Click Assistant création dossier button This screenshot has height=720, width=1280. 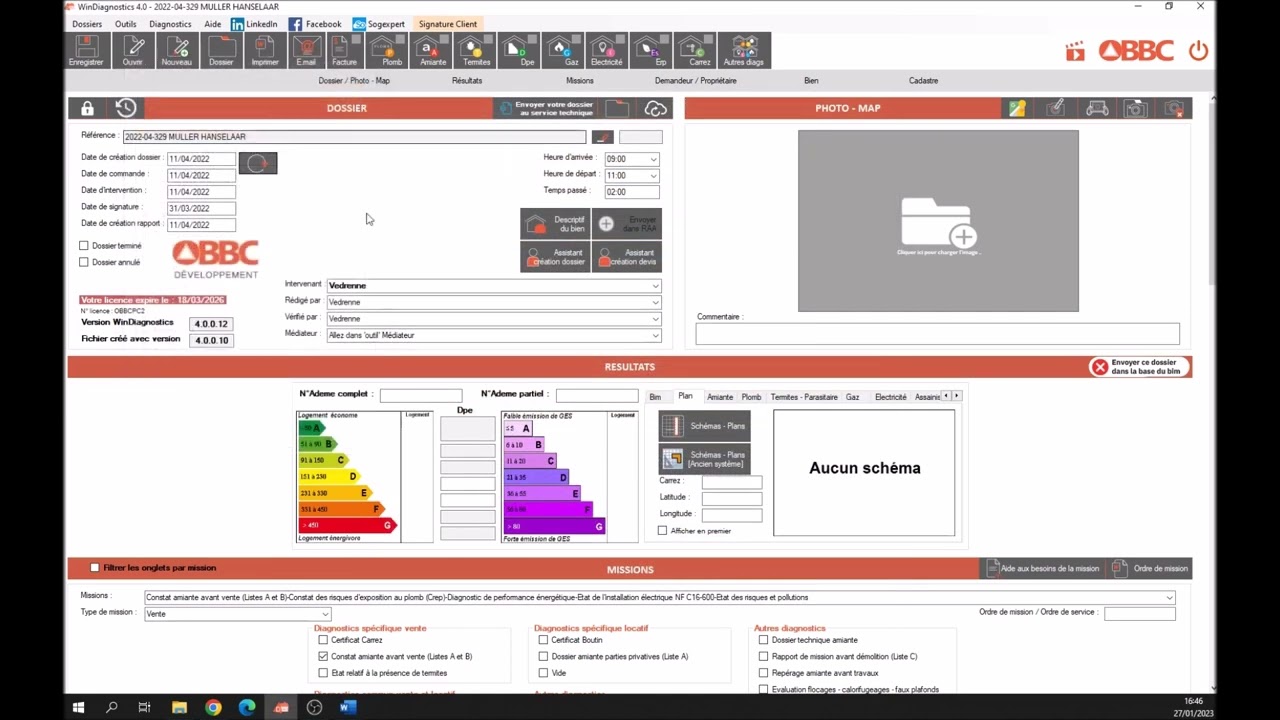click(x=555, y=257)
